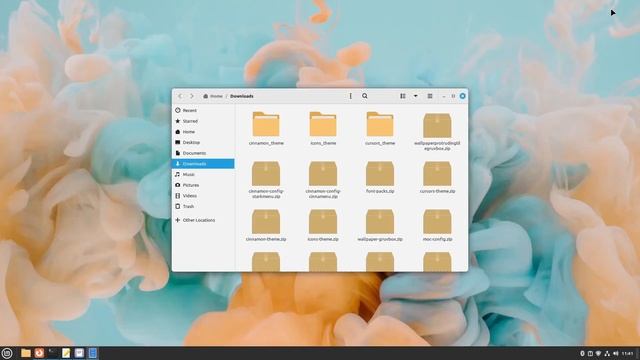Open Starred in the sidebar

click(203, 121)
